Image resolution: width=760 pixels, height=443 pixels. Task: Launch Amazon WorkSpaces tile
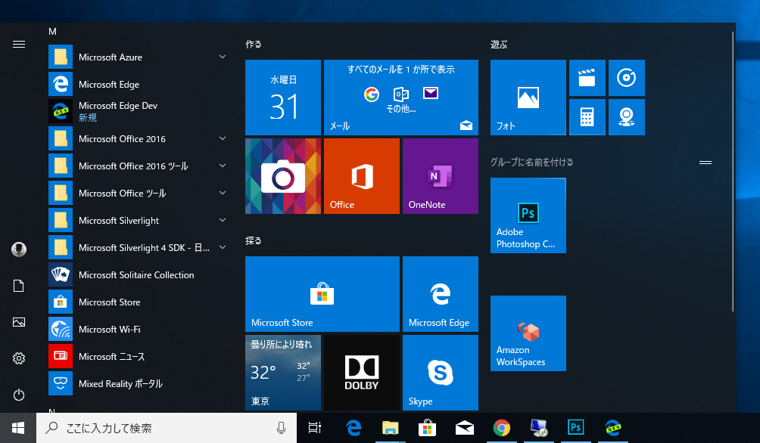(528, 333)
